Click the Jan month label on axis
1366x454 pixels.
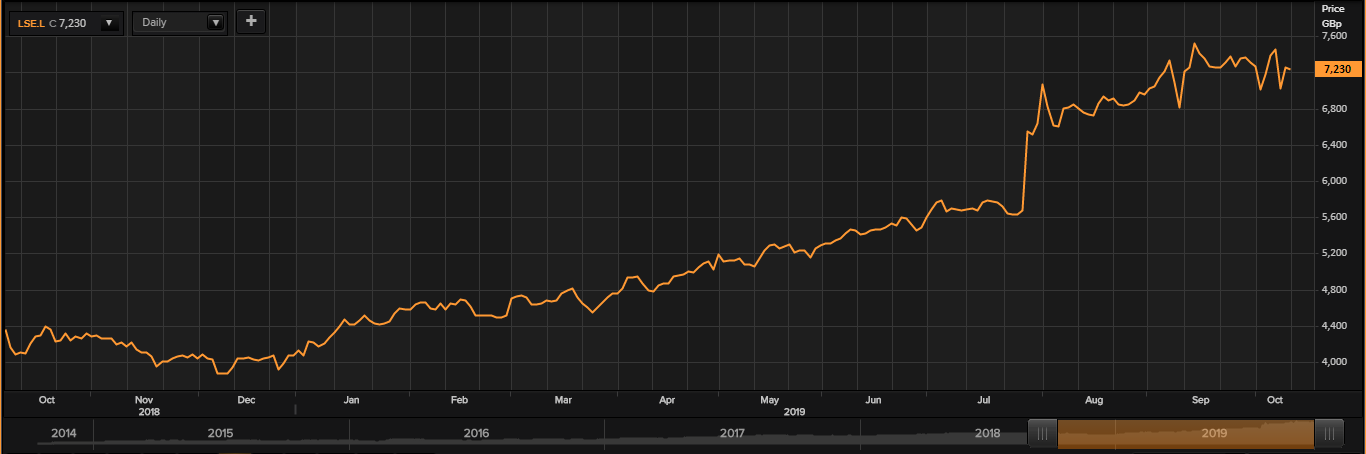[351, 400]
